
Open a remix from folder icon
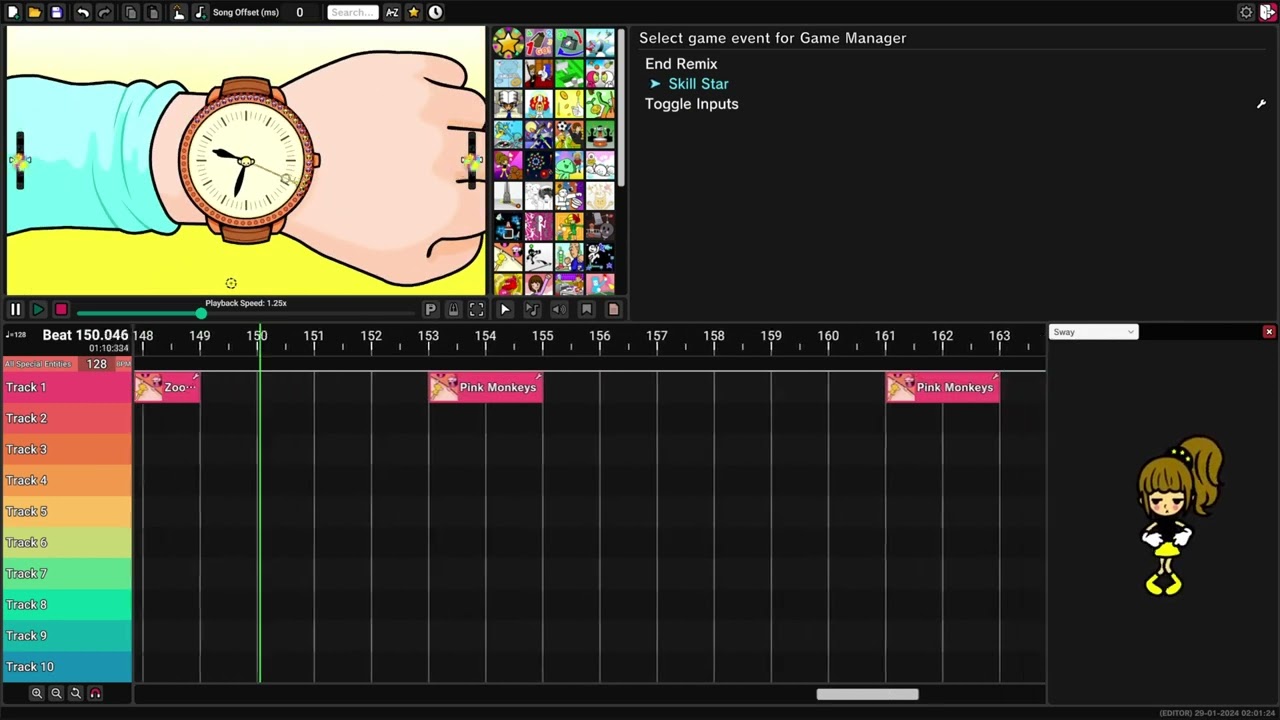click(34, 12)
